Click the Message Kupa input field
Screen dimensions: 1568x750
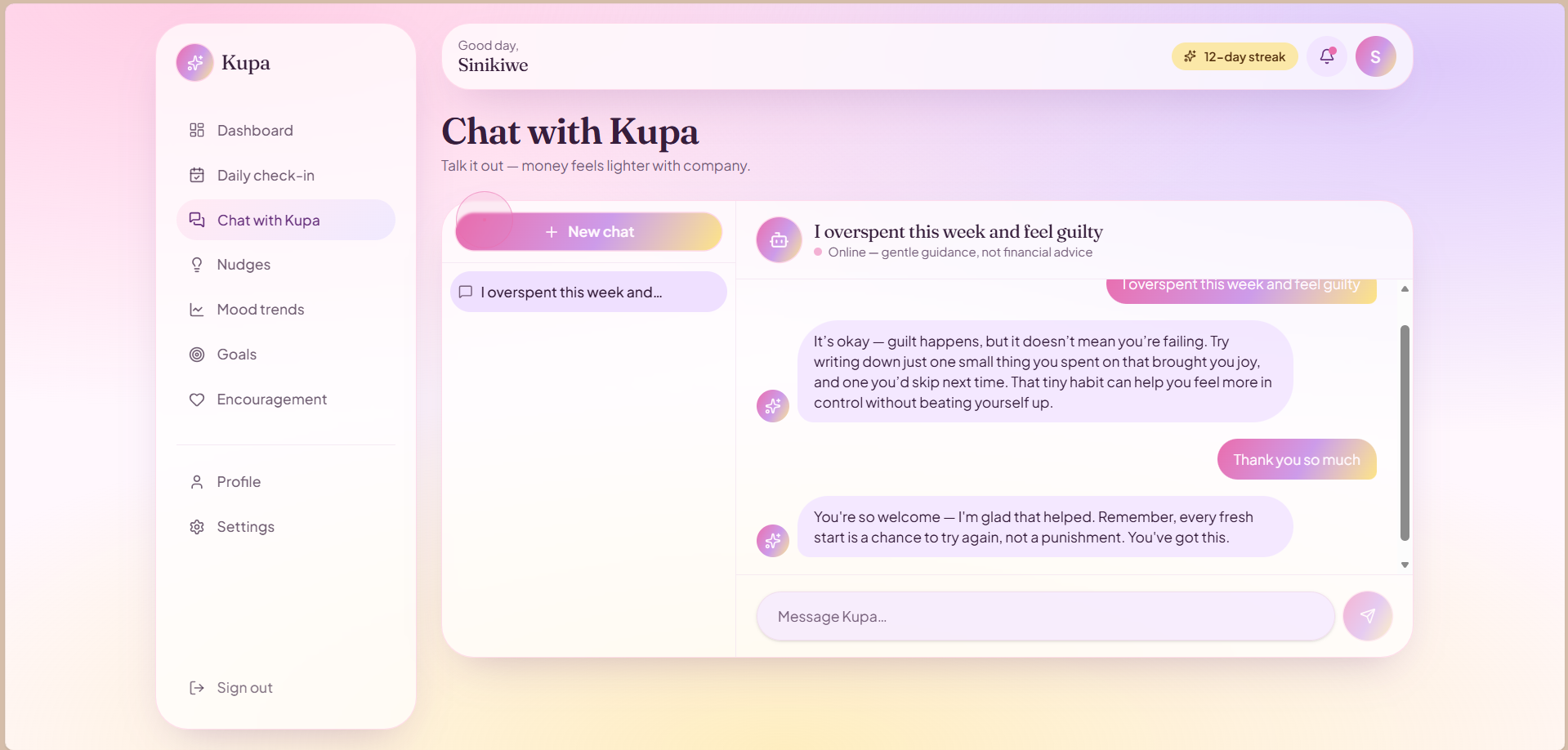click(1045, 617)
